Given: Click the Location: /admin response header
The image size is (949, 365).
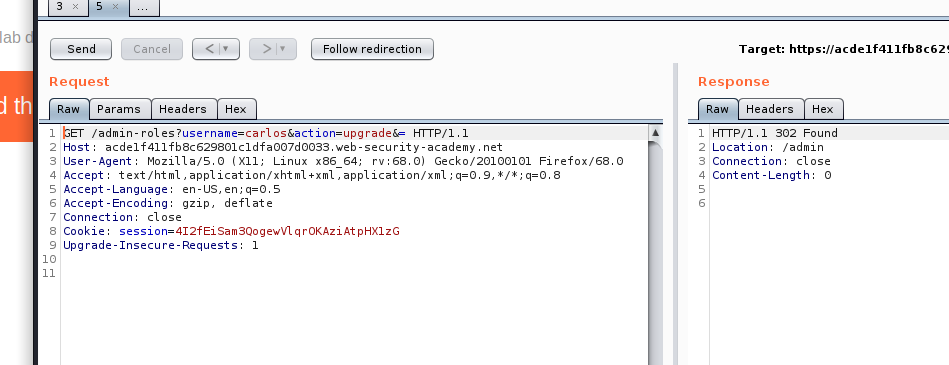Looking at the screenshot, I should point(767,147).
